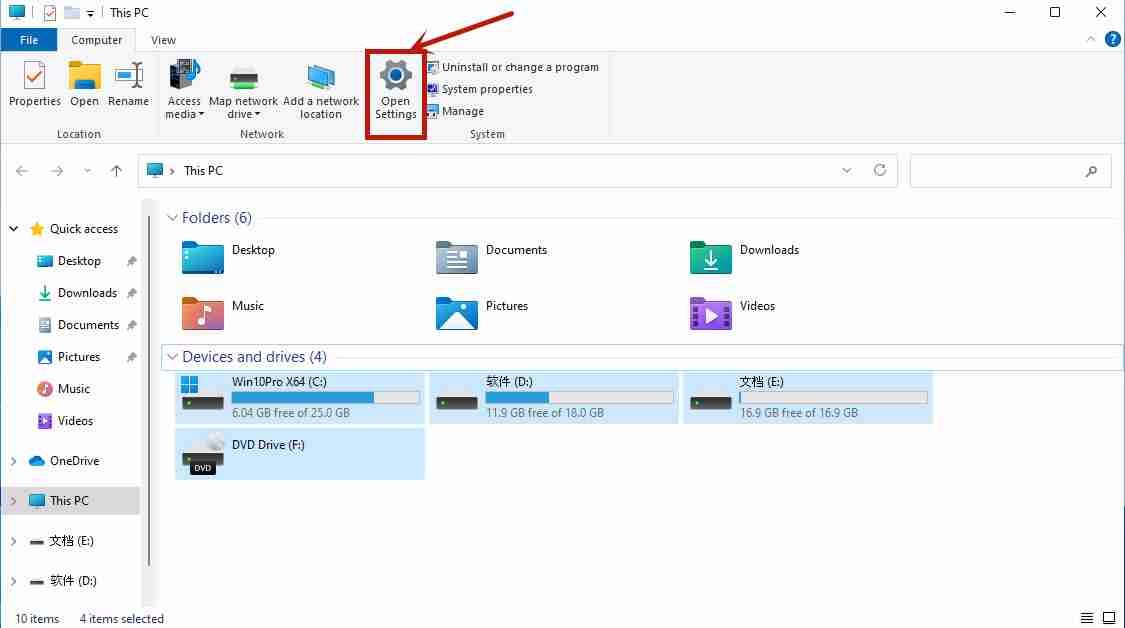
Task: Click Uninstall or change a program
Action: 514,66
